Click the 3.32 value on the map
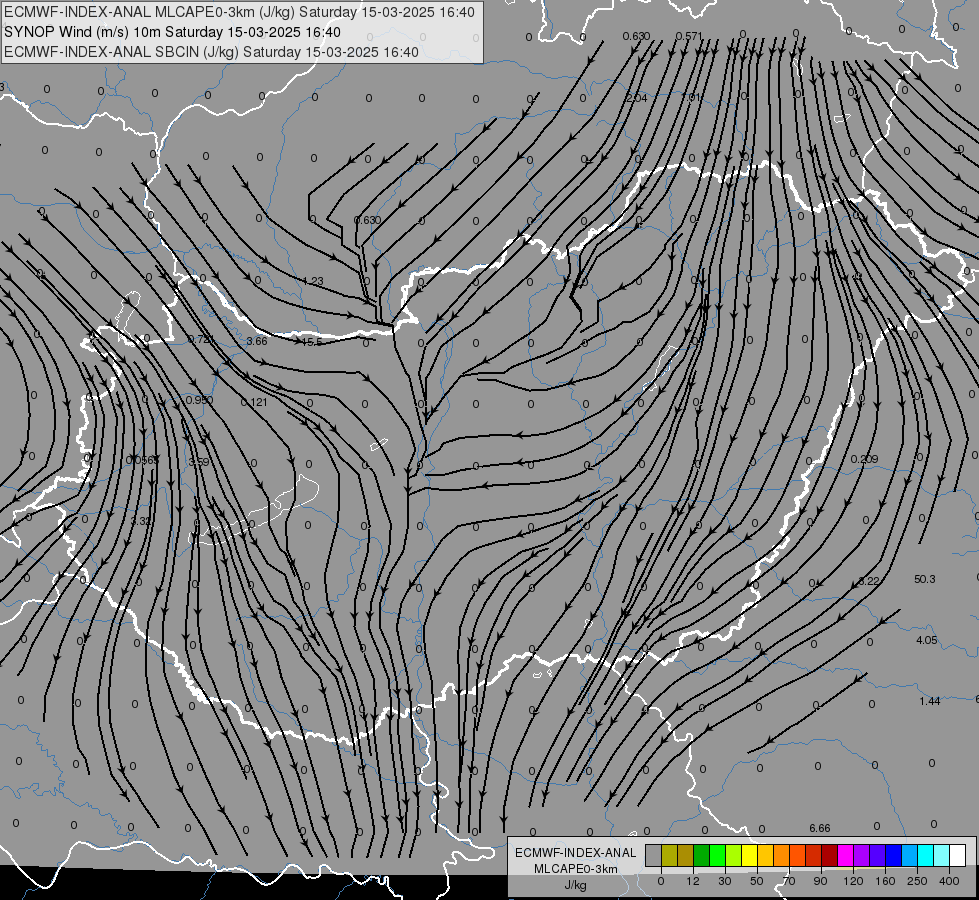This screenshot has height=900, width=979. point(141,521)
